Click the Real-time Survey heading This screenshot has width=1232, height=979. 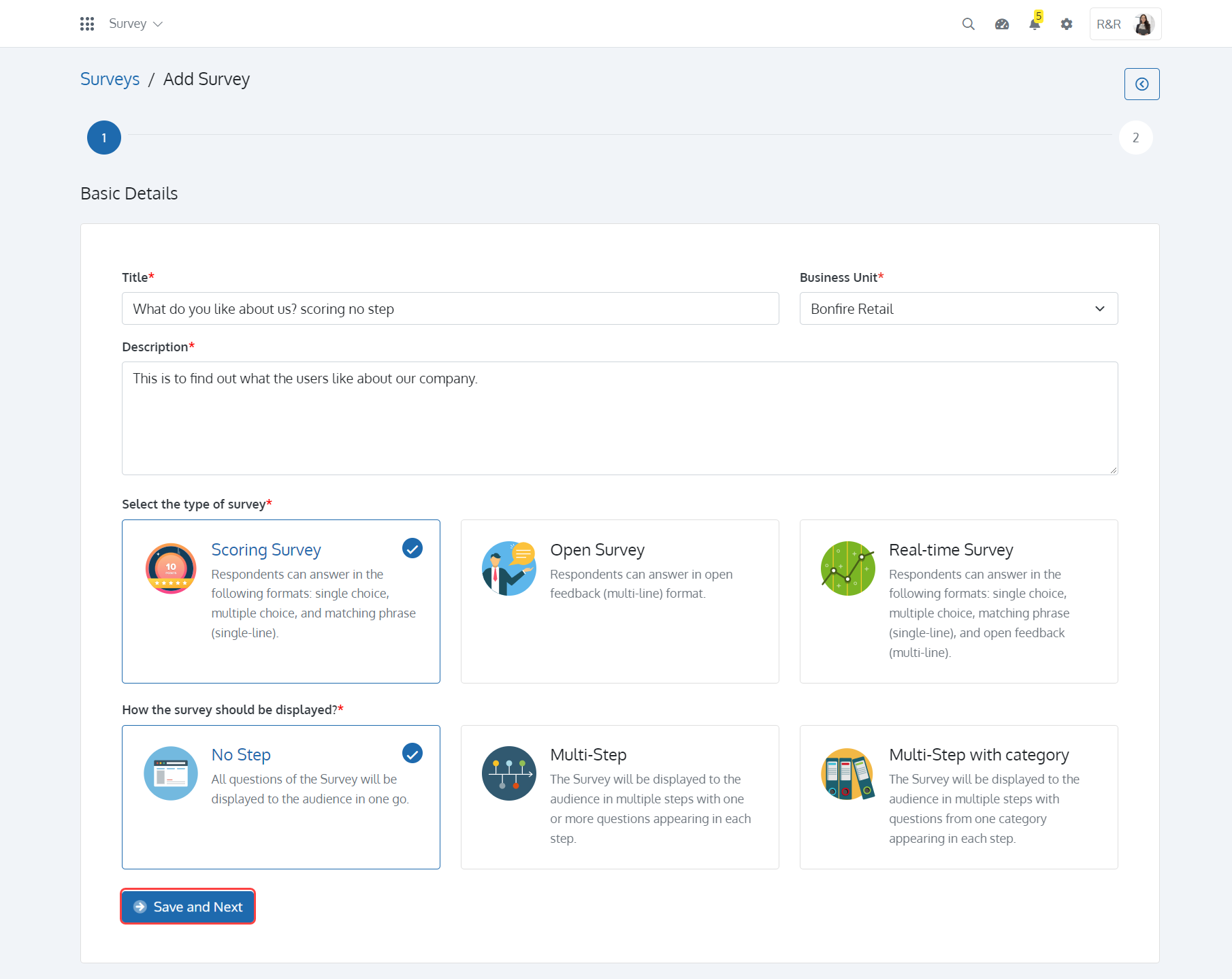[x=951, y=549]
